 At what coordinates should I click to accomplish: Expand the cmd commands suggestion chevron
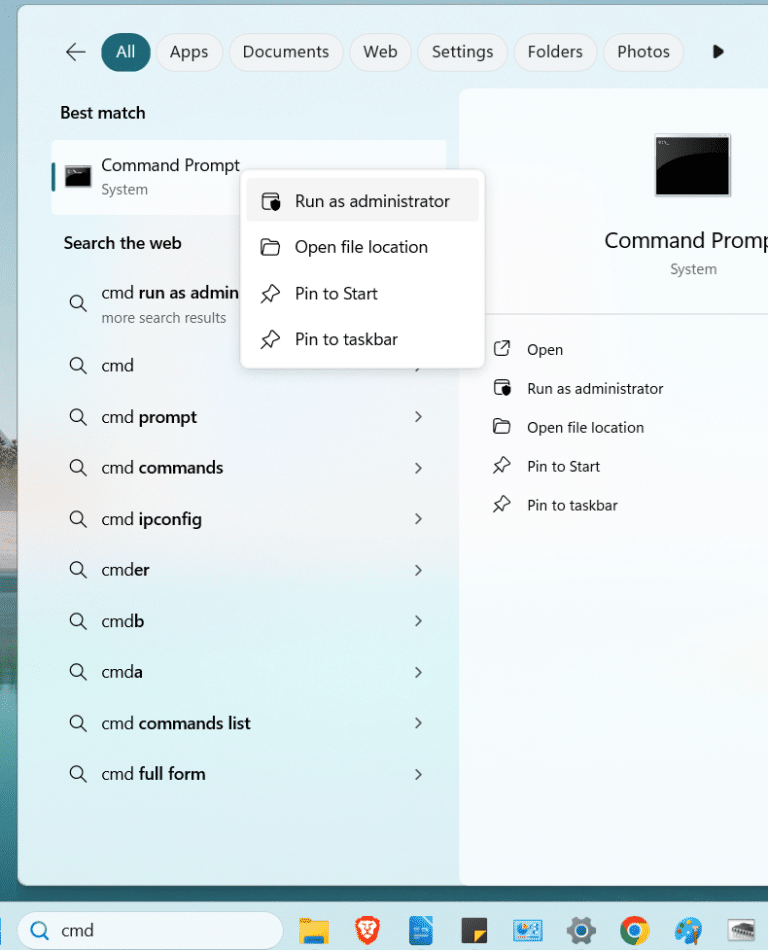[x=418, y=467]
